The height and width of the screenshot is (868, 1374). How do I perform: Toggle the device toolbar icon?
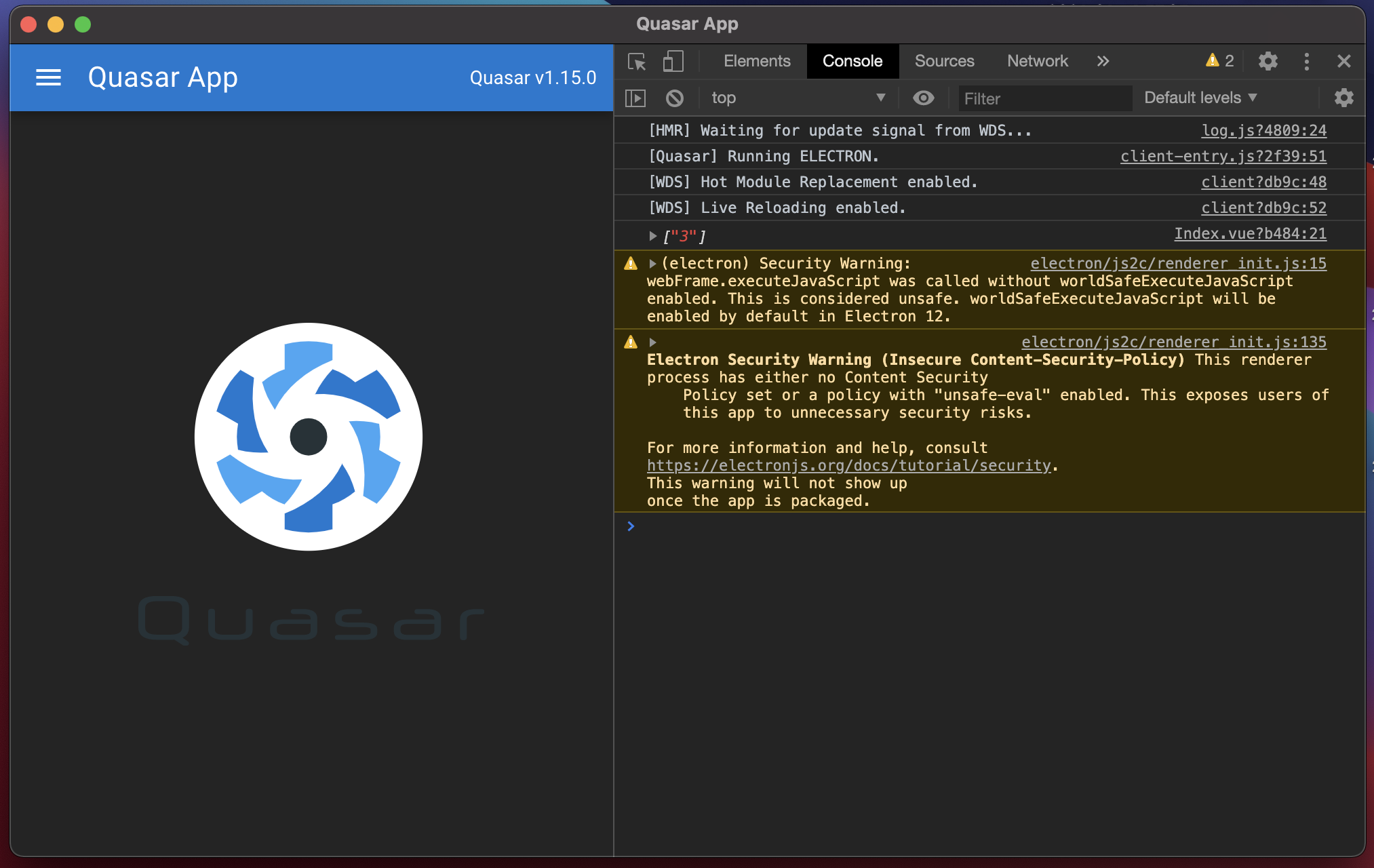[x=672, y=62]
